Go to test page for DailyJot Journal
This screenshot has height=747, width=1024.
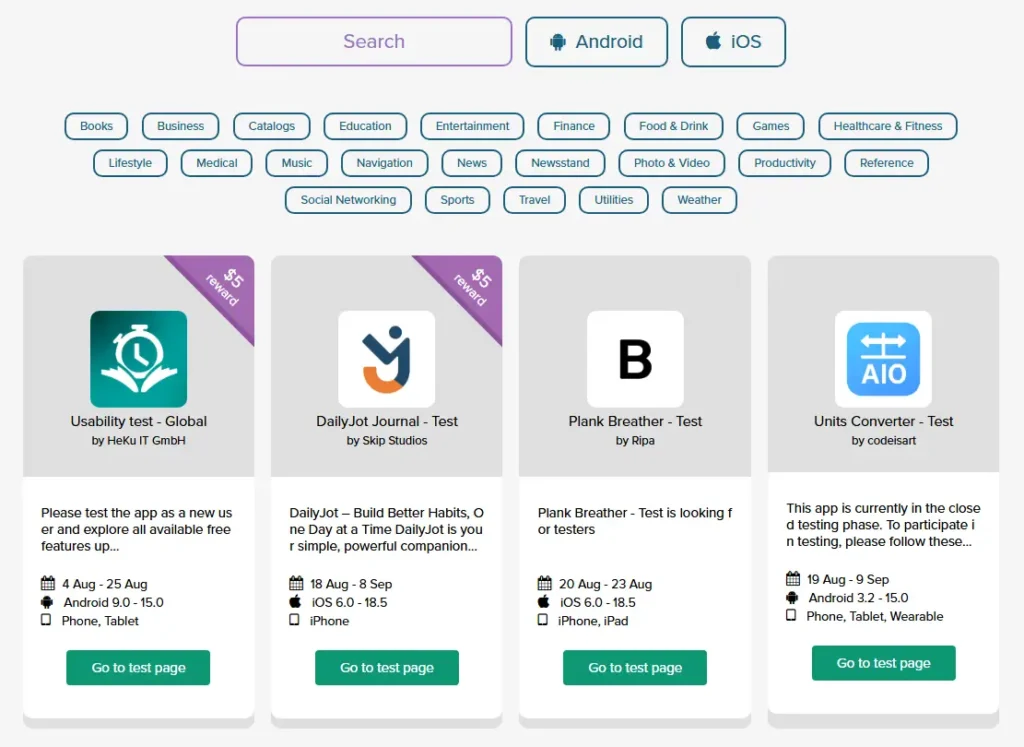pyautogui.click(x=387, y=667)
